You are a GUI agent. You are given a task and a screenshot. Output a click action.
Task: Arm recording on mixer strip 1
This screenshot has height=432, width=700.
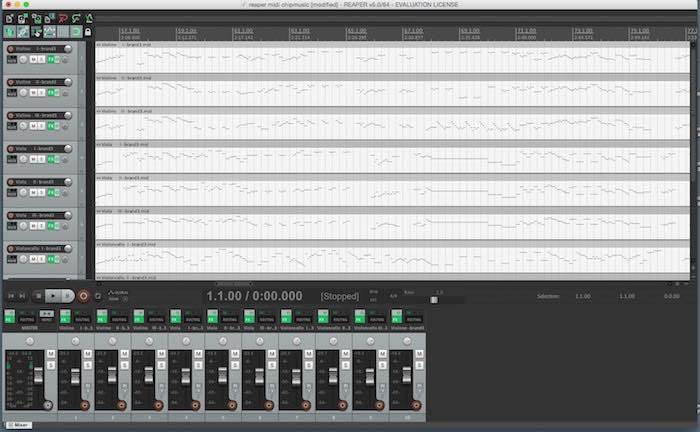[x=84, y=405]
